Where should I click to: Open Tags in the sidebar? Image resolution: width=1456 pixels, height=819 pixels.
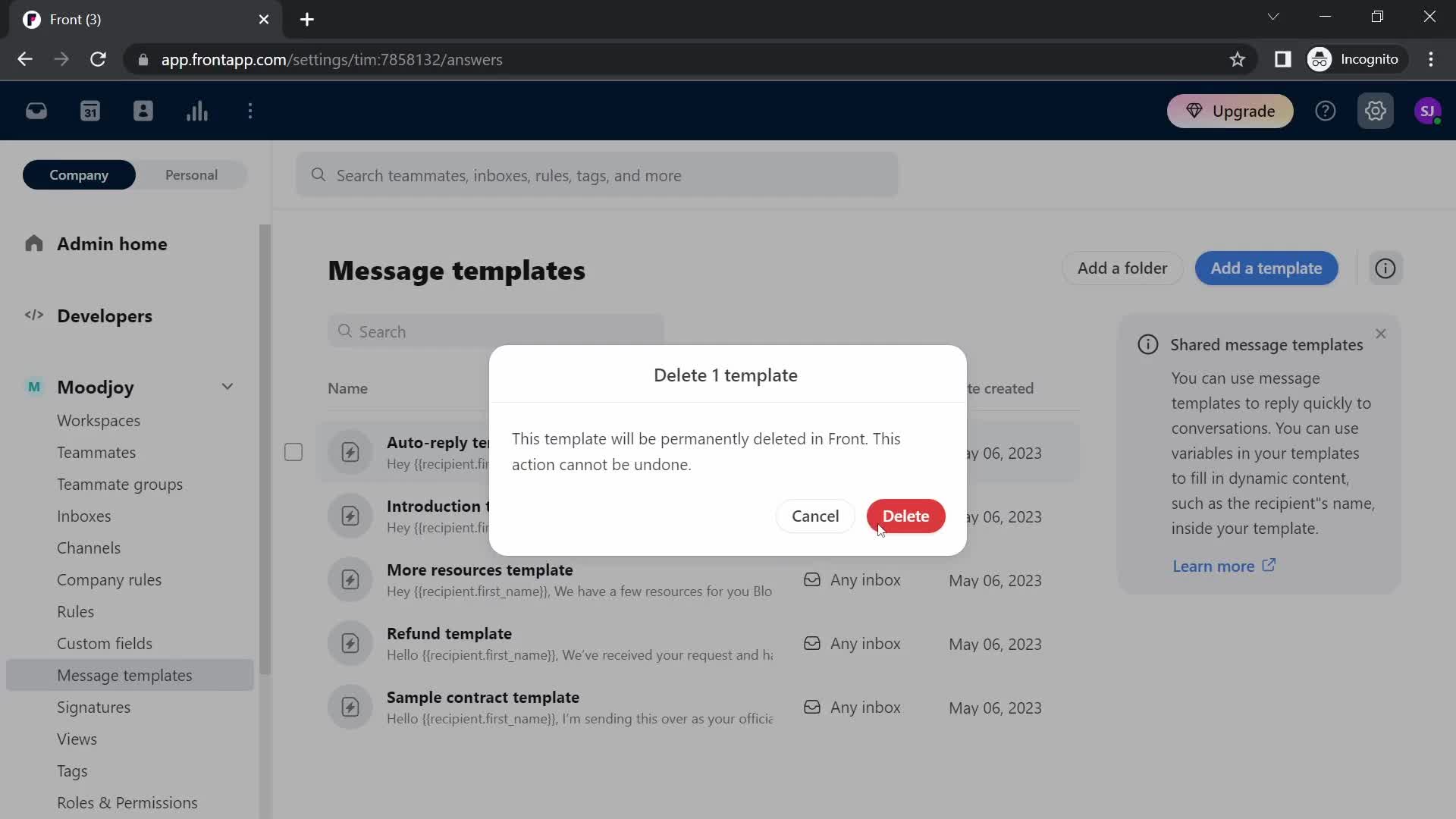click(72, 771)
